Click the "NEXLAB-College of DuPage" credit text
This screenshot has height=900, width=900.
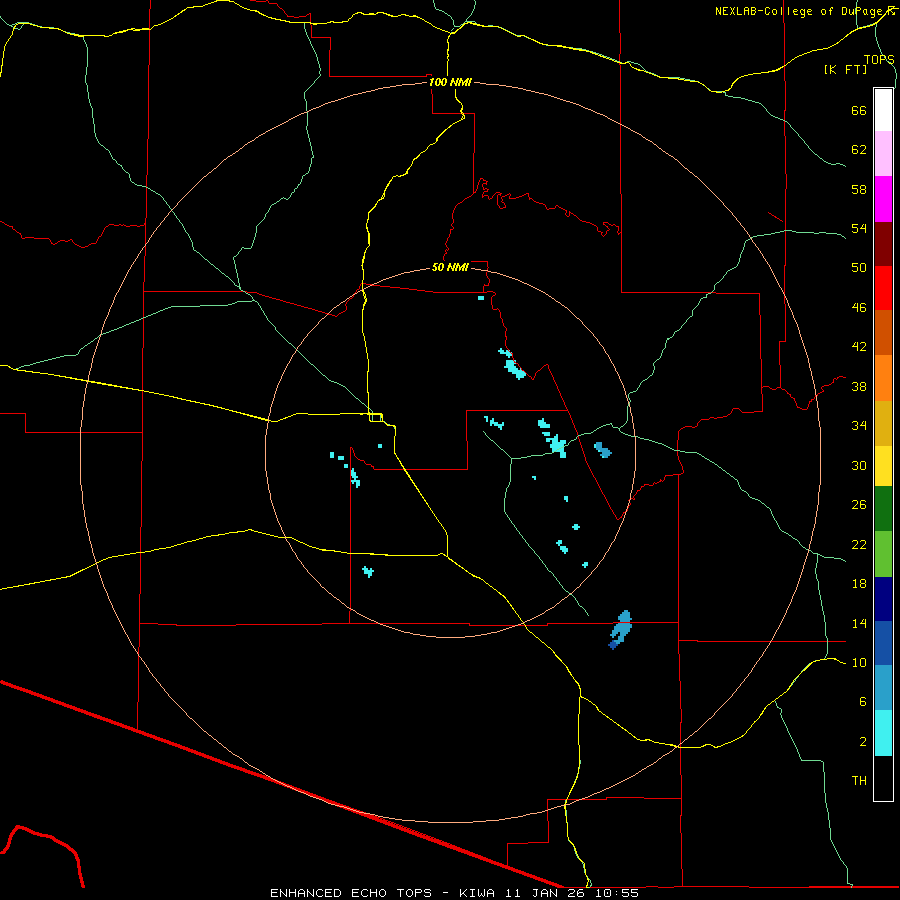798,11
